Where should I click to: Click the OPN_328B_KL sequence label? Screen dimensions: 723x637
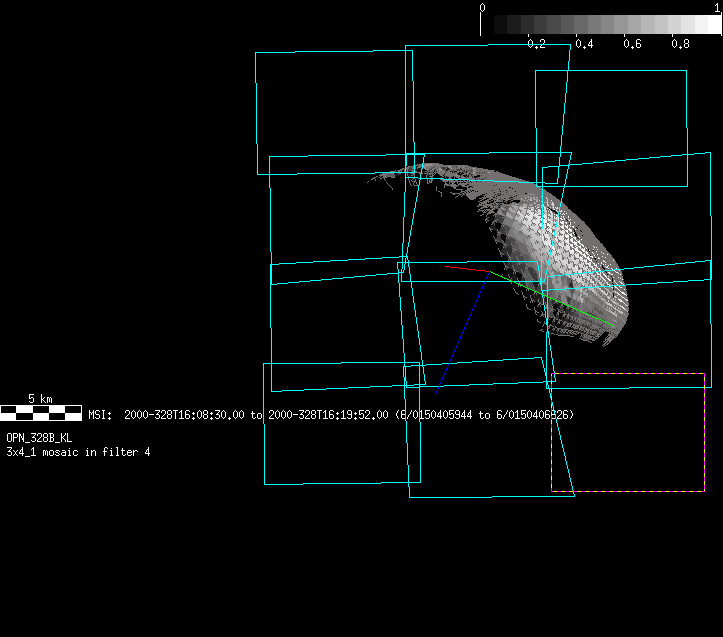(39, 438)
